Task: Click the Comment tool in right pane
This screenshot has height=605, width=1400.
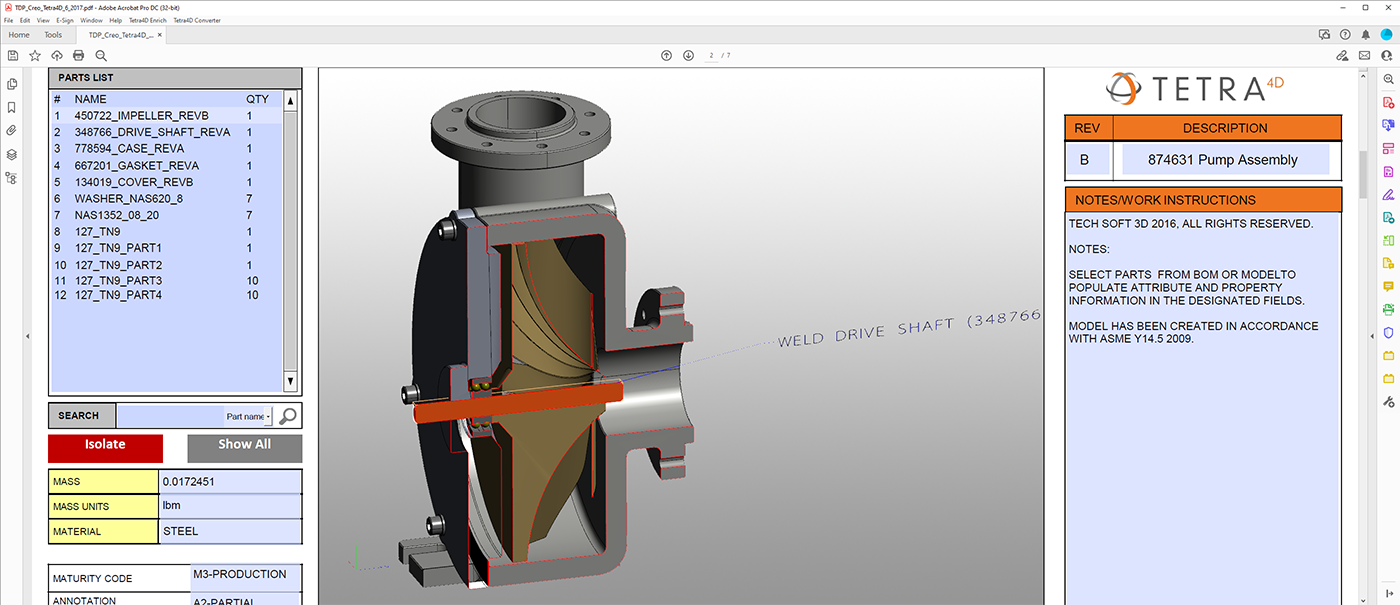Action: point(1388,286)
